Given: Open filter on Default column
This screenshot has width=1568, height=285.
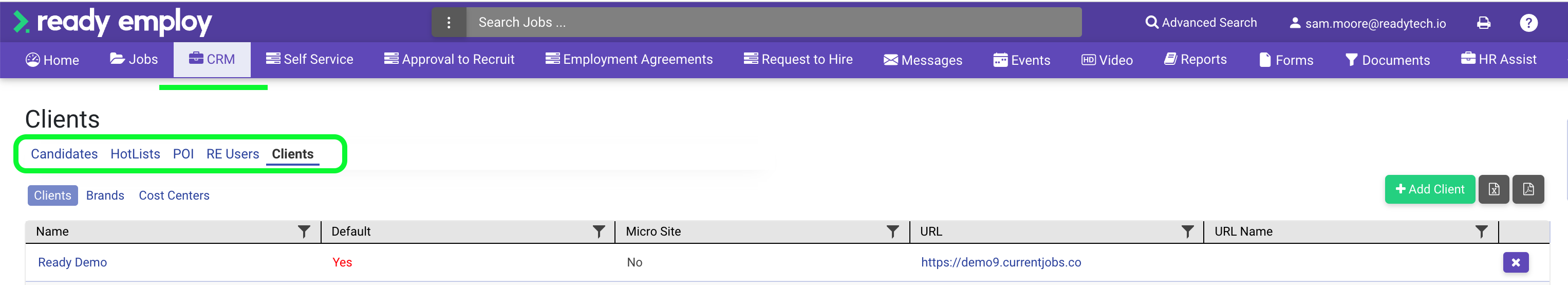Looking at the screenshot, I should (x=599, y=231).
